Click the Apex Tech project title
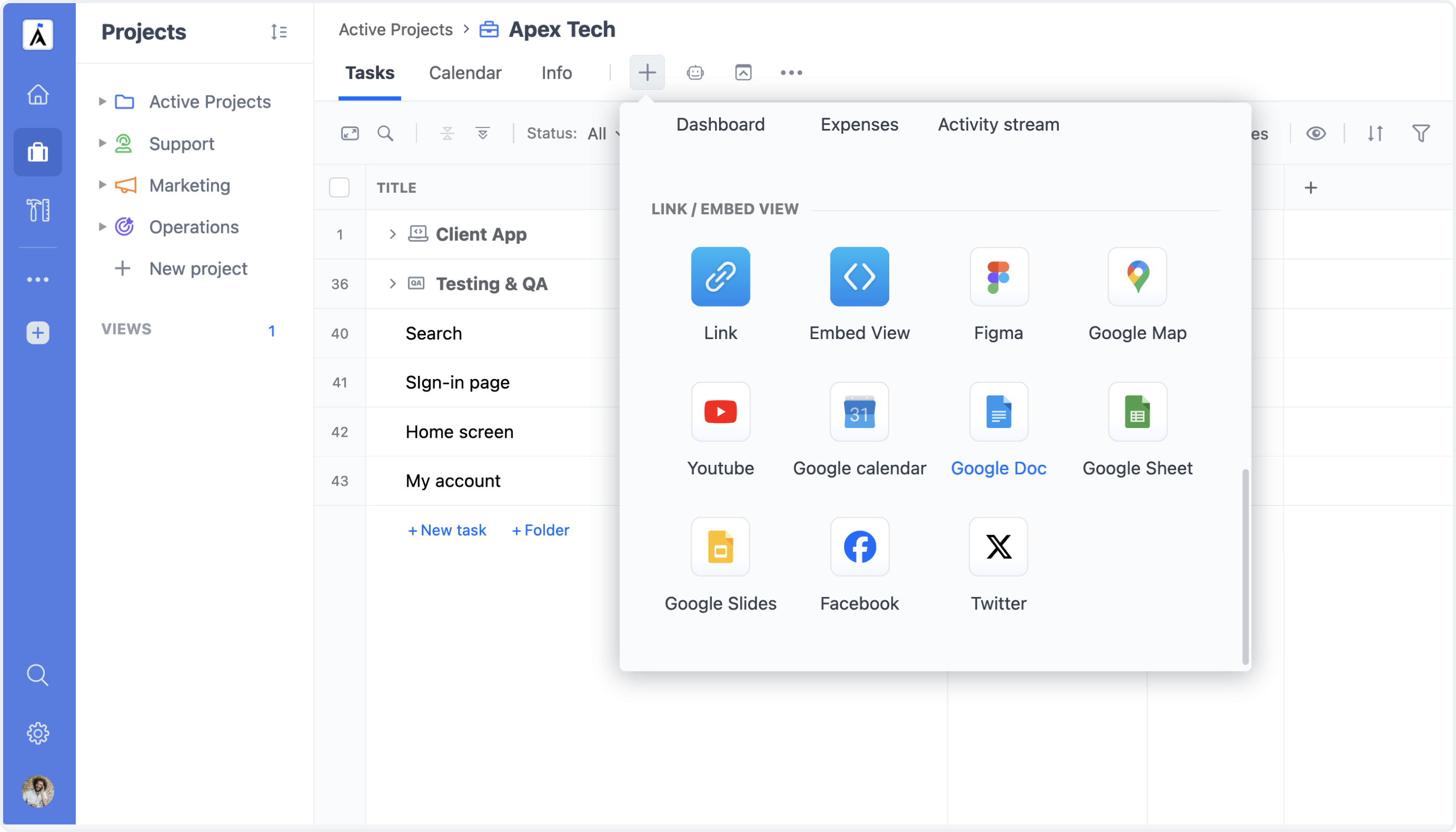This screenshot has width=1456, height=832. (562, 30)
